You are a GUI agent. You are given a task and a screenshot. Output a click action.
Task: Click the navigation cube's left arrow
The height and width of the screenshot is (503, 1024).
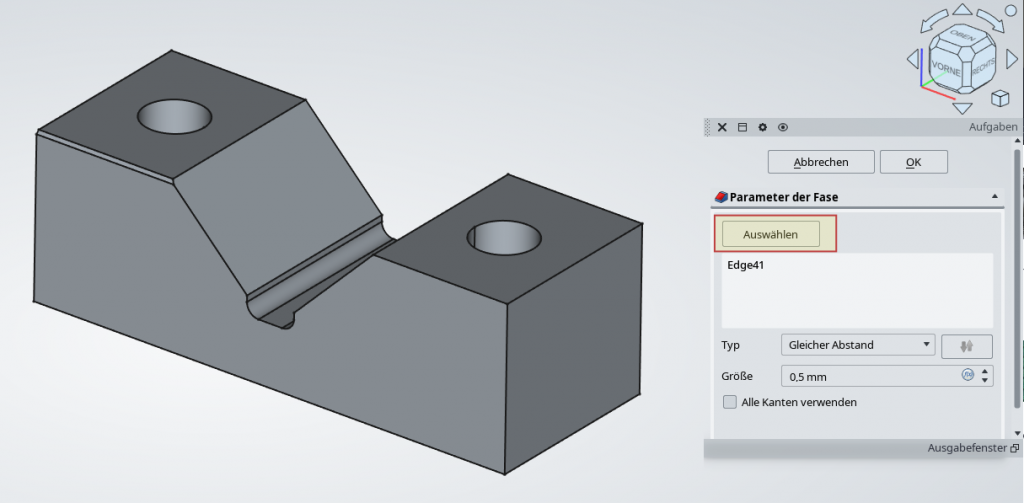pyautogui.click(x=912, y=58)
